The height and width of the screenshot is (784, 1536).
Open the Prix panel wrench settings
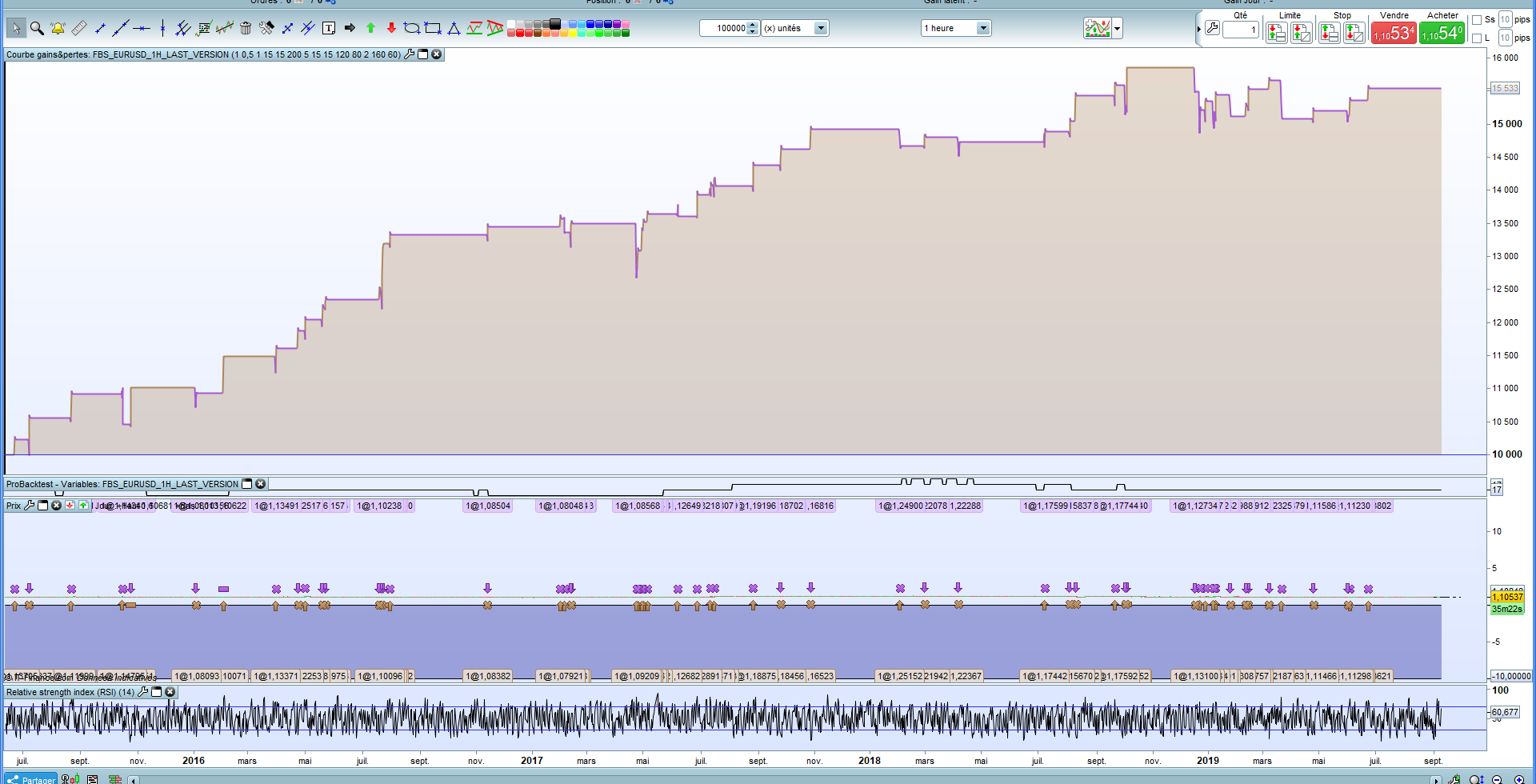[30, 506]
